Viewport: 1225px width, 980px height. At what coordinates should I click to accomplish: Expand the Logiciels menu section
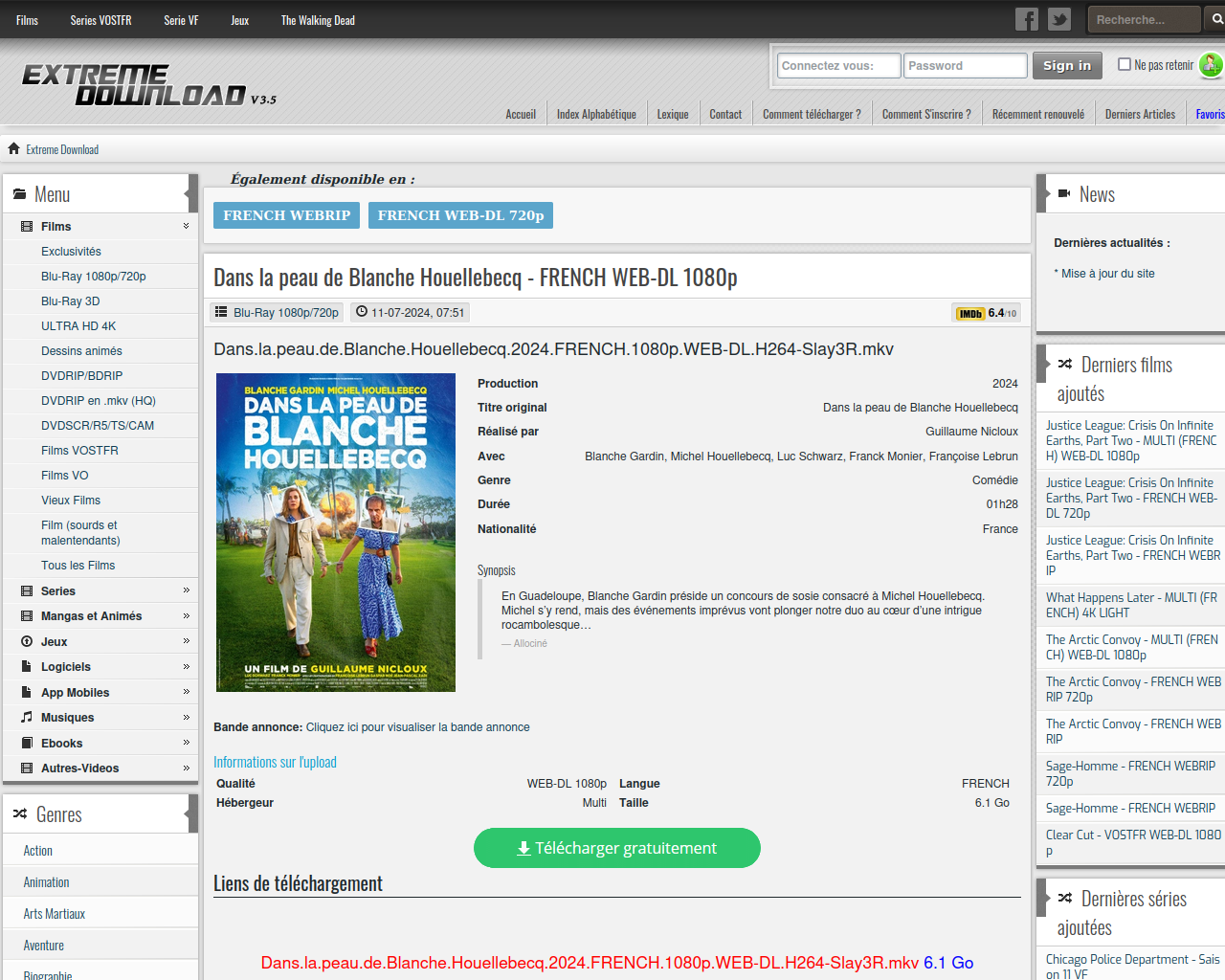[x=186, y=666]
